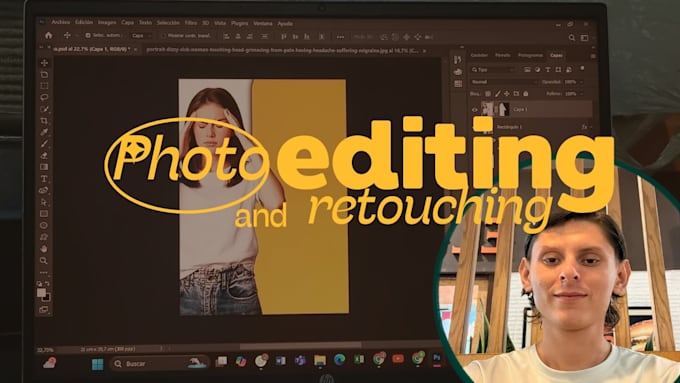Image resolution: width=680 pixels, height=383 pixels.
Task: Filter layers by type (T) icon
Action: [x=548, y=69]
